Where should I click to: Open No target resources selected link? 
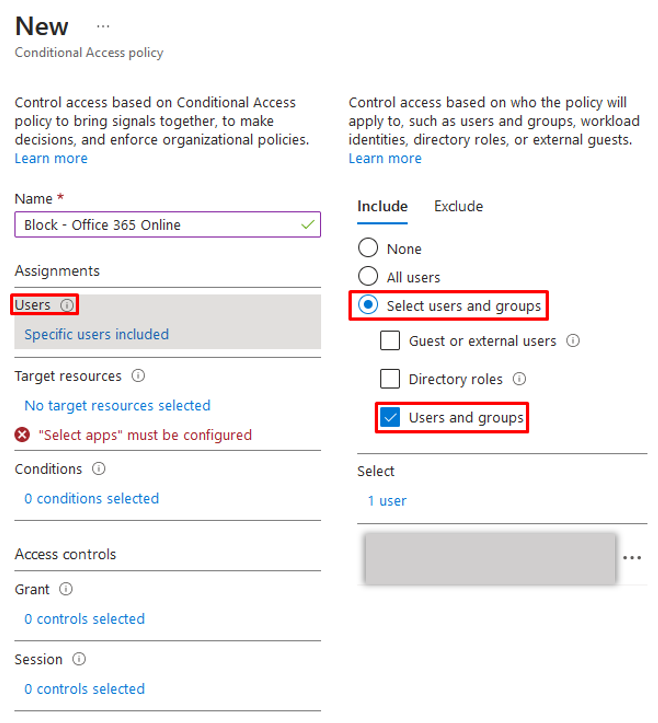point(117,406)
